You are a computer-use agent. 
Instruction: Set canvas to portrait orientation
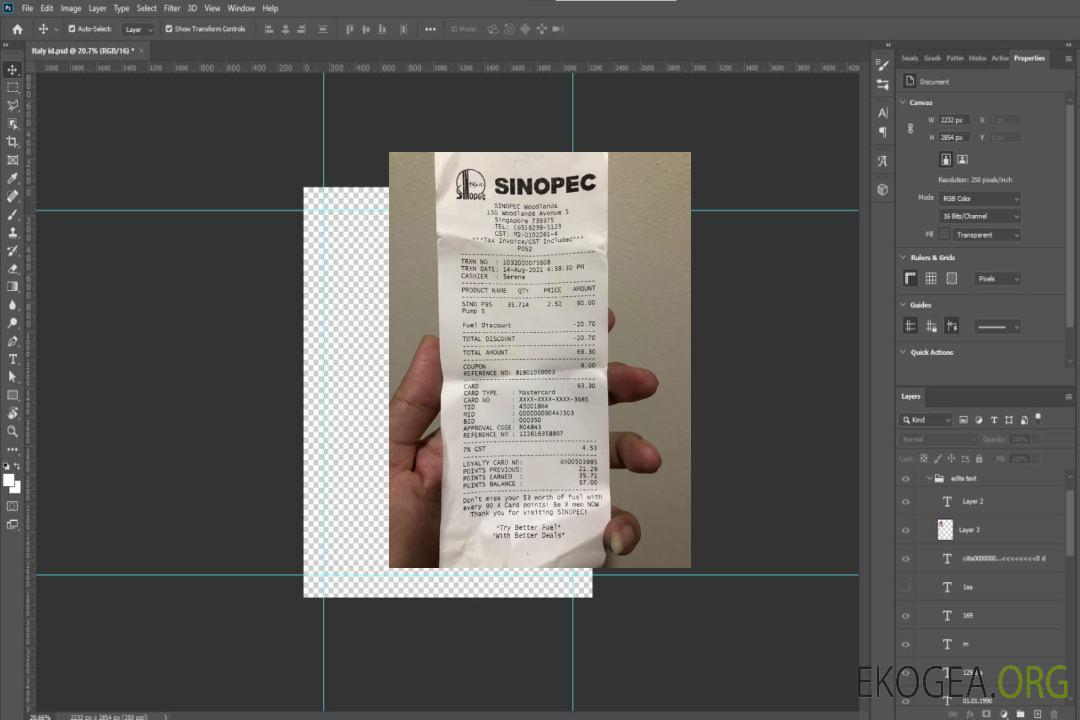(946, 159)
